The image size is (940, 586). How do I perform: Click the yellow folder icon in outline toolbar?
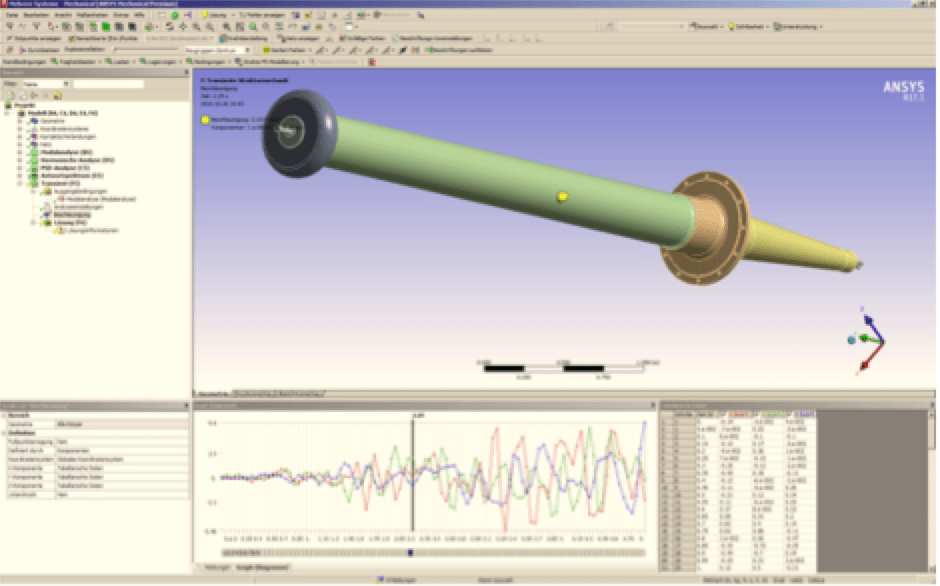[58, 95]
